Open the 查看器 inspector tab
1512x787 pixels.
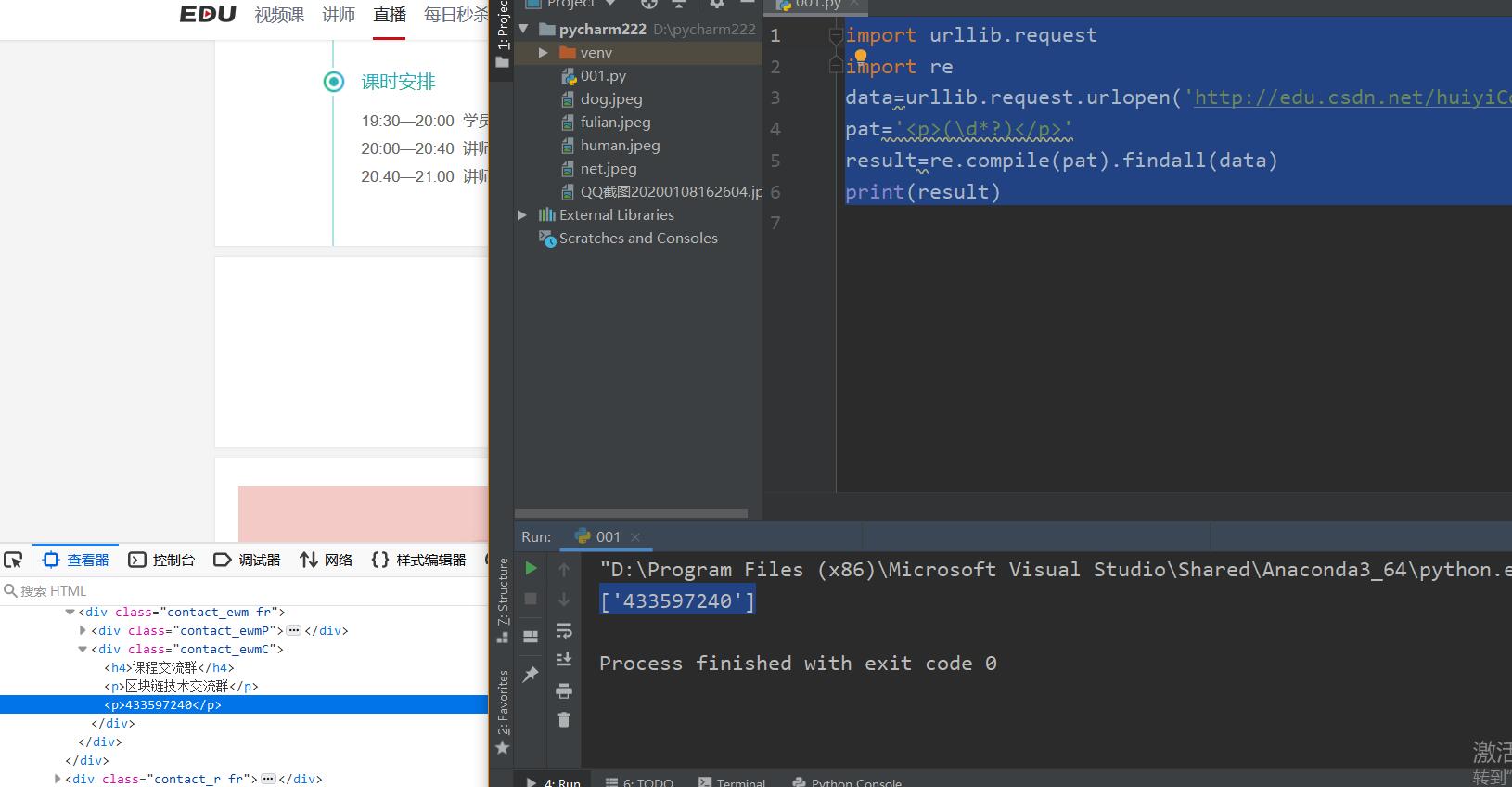click(x=77, y=560)
